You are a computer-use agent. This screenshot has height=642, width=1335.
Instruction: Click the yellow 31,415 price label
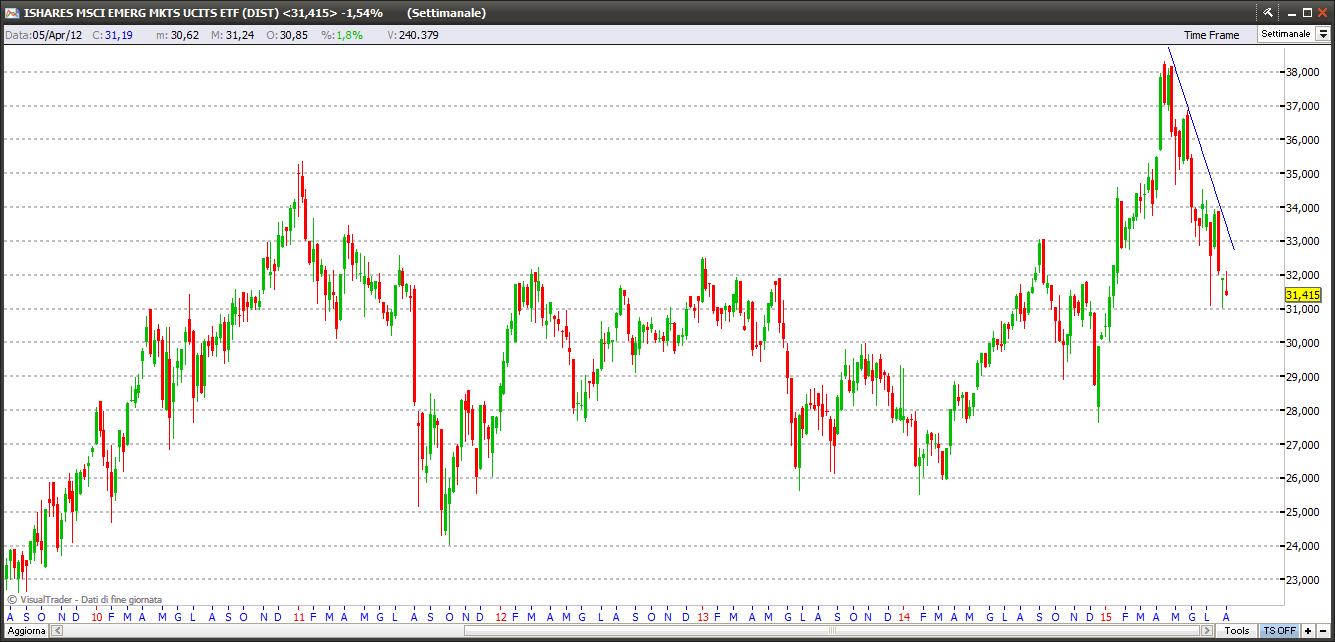tap(1302, 295)
